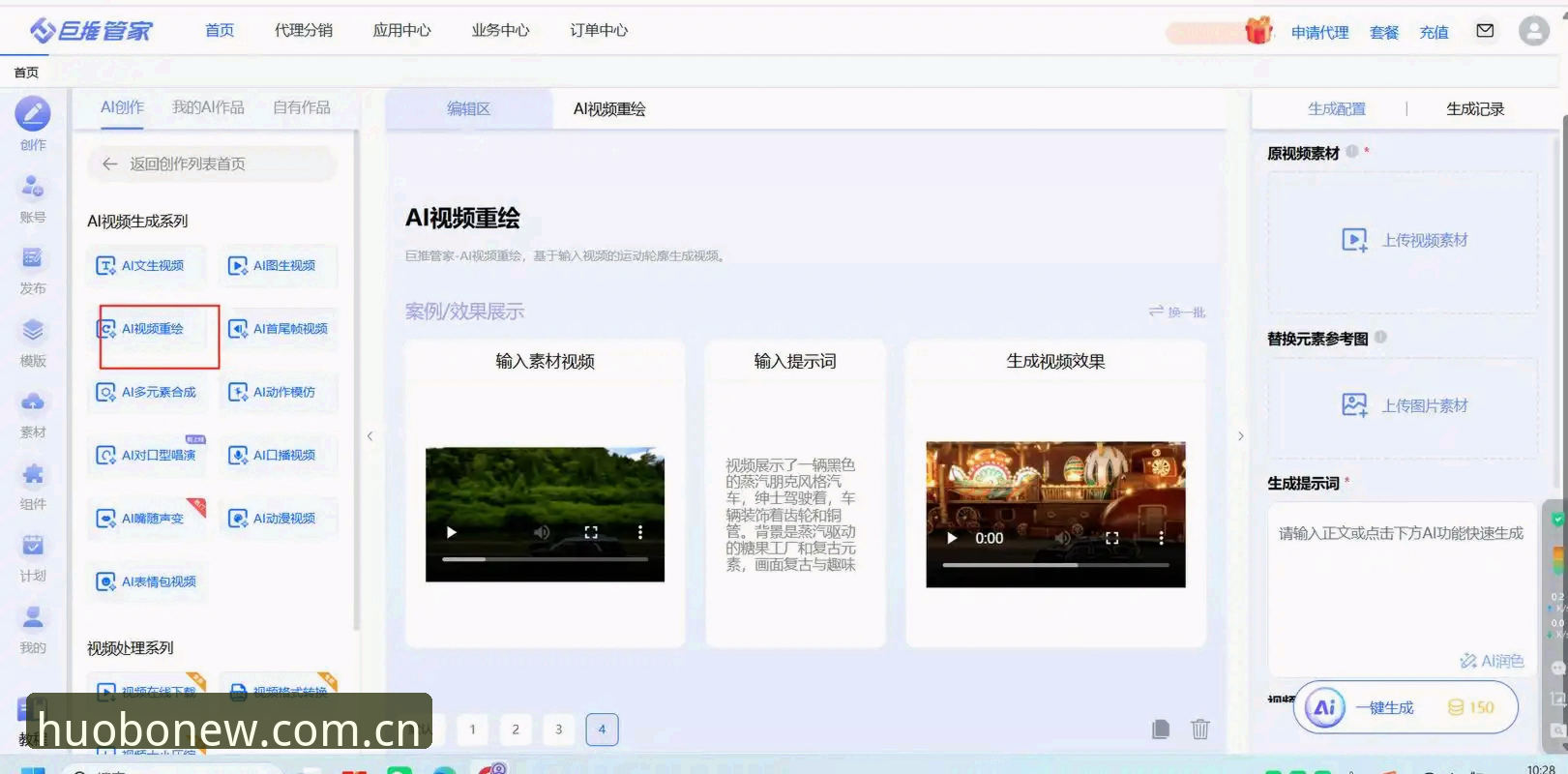The height and width of the screenshot is (774, 1568).
Task: Select the AI动漫视频 tool
Action: pyautogui.click(x=279, y=519)
